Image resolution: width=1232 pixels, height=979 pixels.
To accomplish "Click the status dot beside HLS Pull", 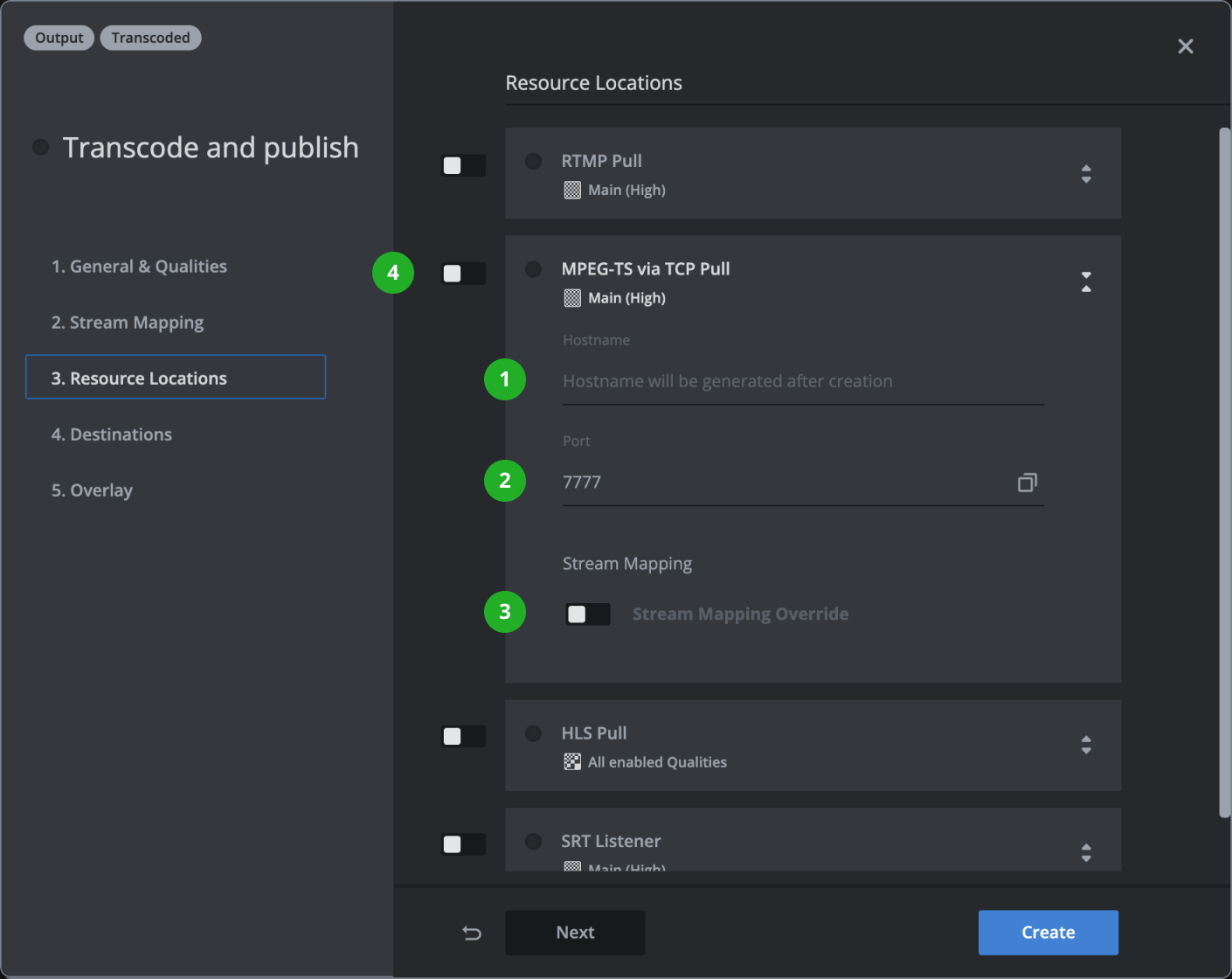I will (x=533, y=733).
